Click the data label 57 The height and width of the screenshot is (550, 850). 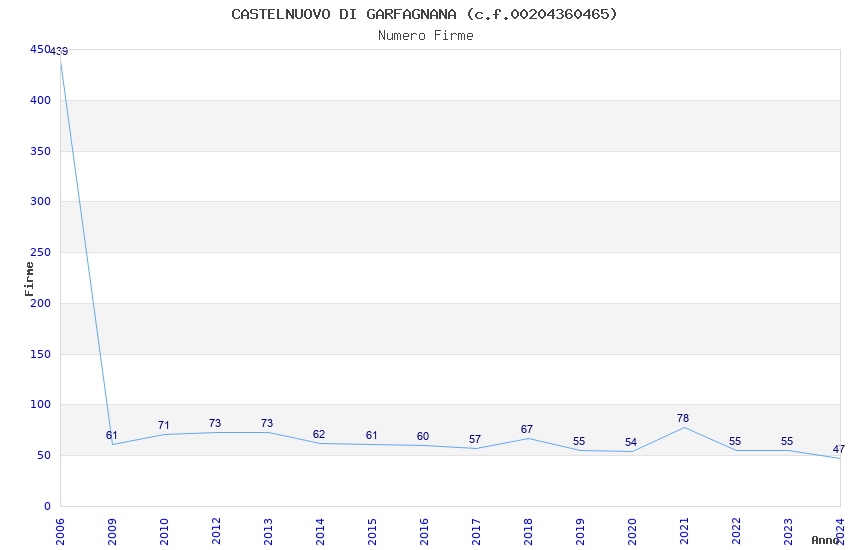point(475,439)
